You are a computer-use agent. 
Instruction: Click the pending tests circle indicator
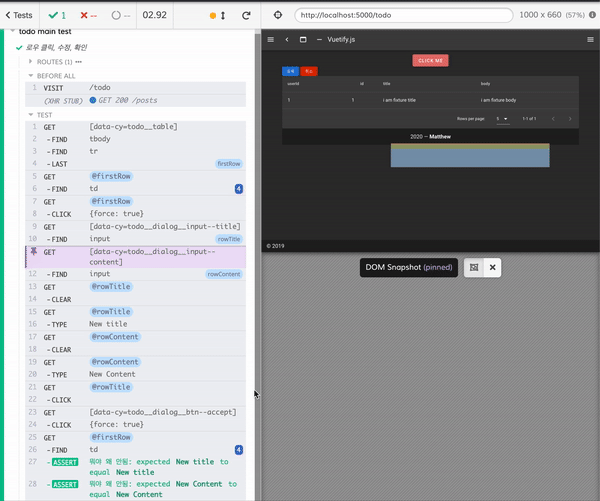point(121,15)
